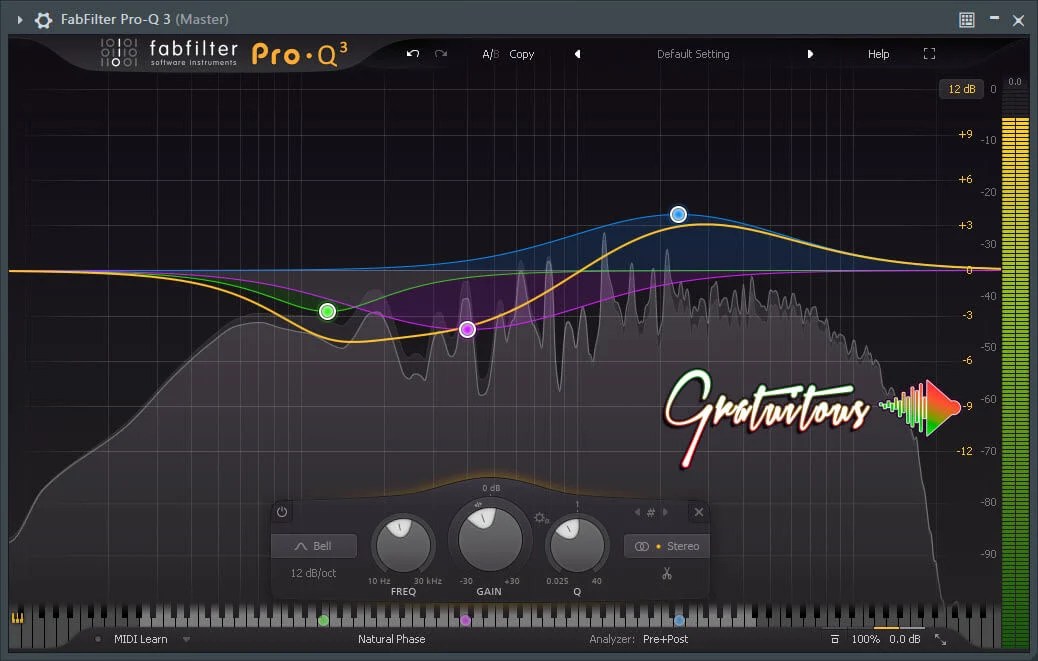This screenshot has width=1038, height=661.
Task: Open the Bell filter shape dropdown
Action: [x=313, y=546]
